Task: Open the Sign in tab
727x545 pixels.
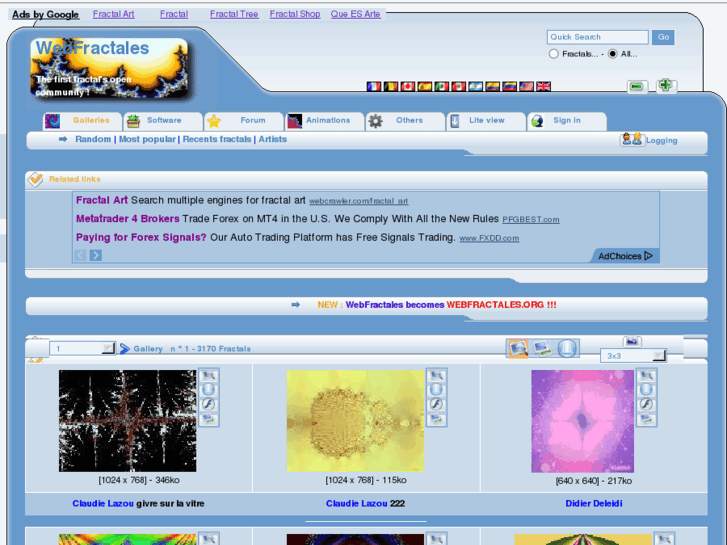Action: tap(567, 121)
